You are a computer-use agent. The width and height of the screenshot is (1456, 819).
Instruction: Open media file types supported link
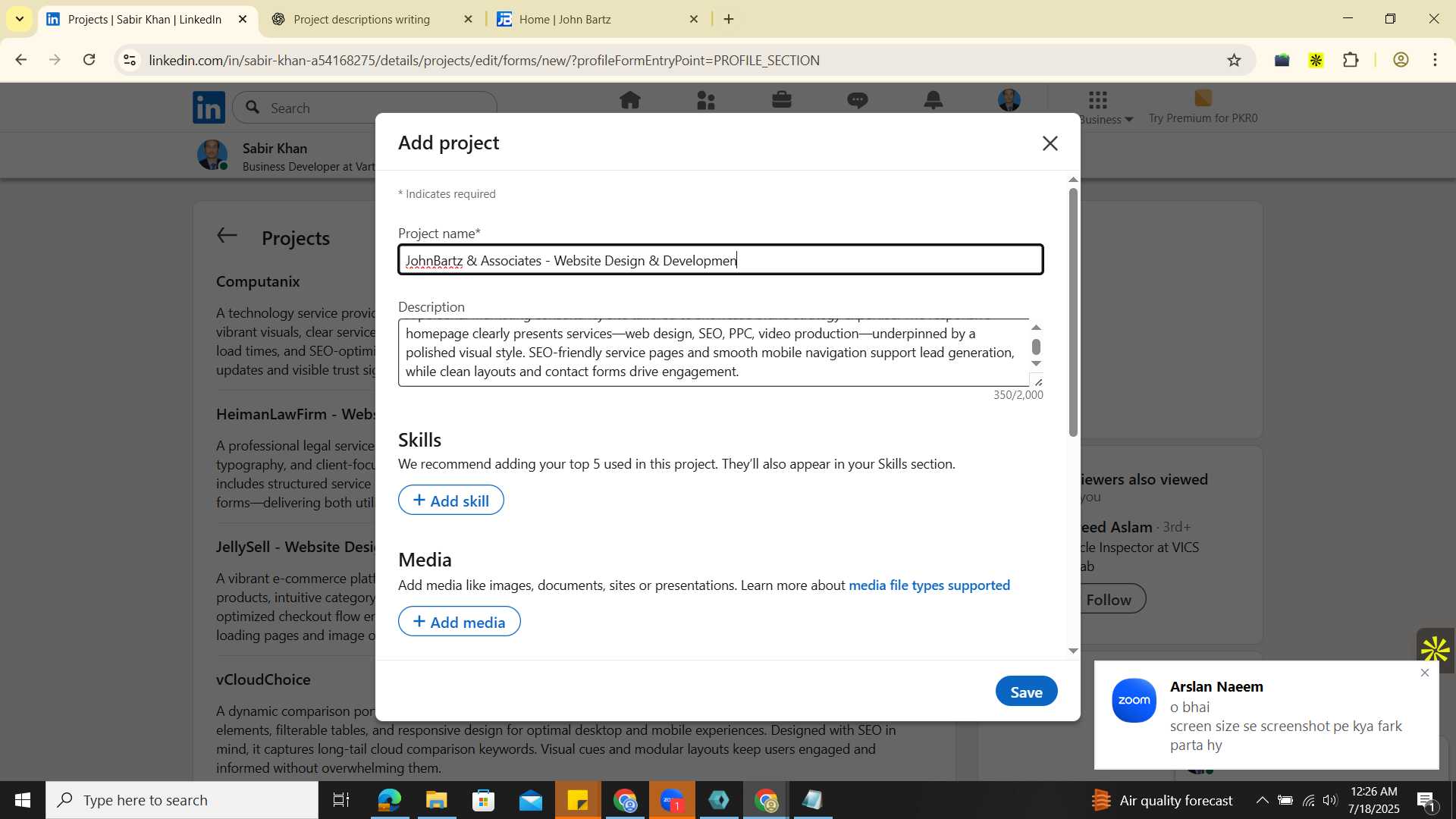(x=929, y=585)
